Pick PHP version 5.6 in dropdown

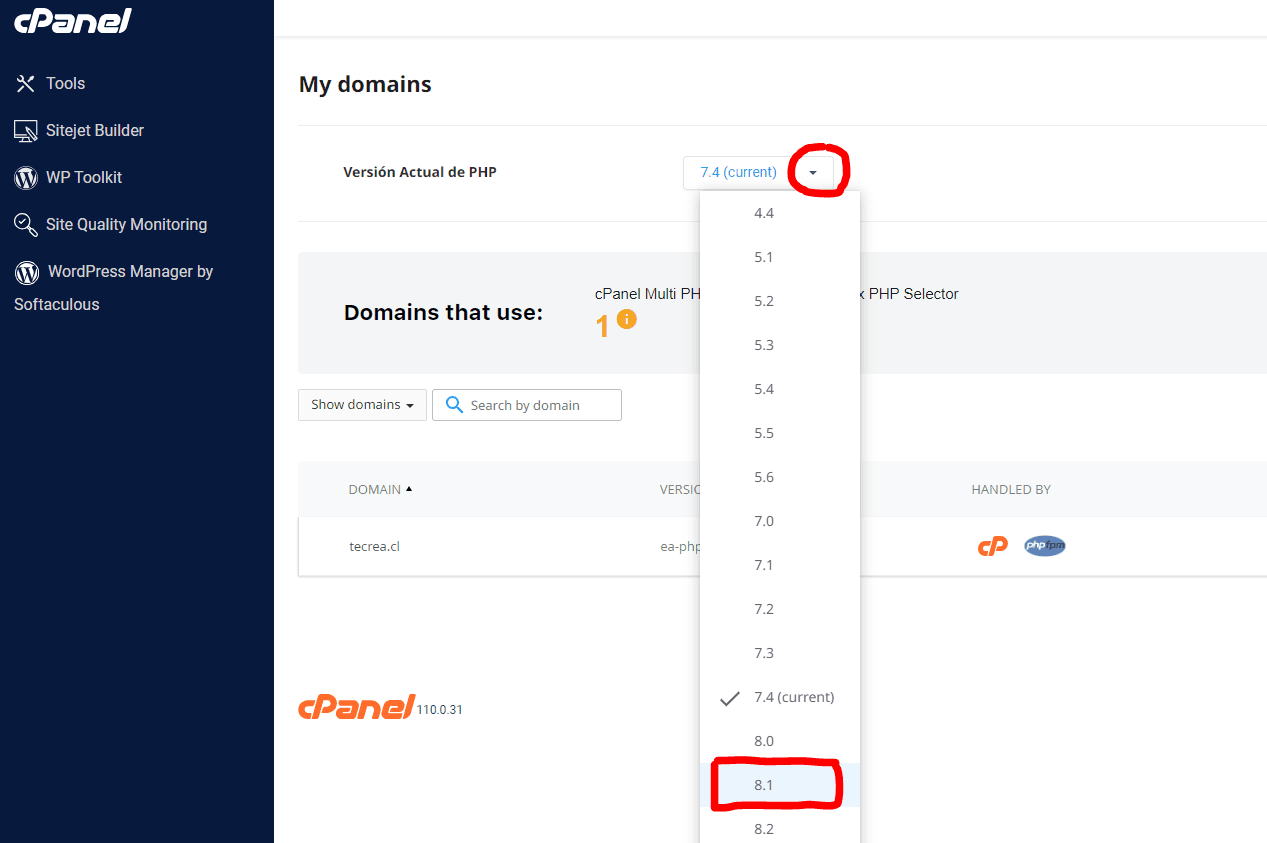(x=764, y=477)
